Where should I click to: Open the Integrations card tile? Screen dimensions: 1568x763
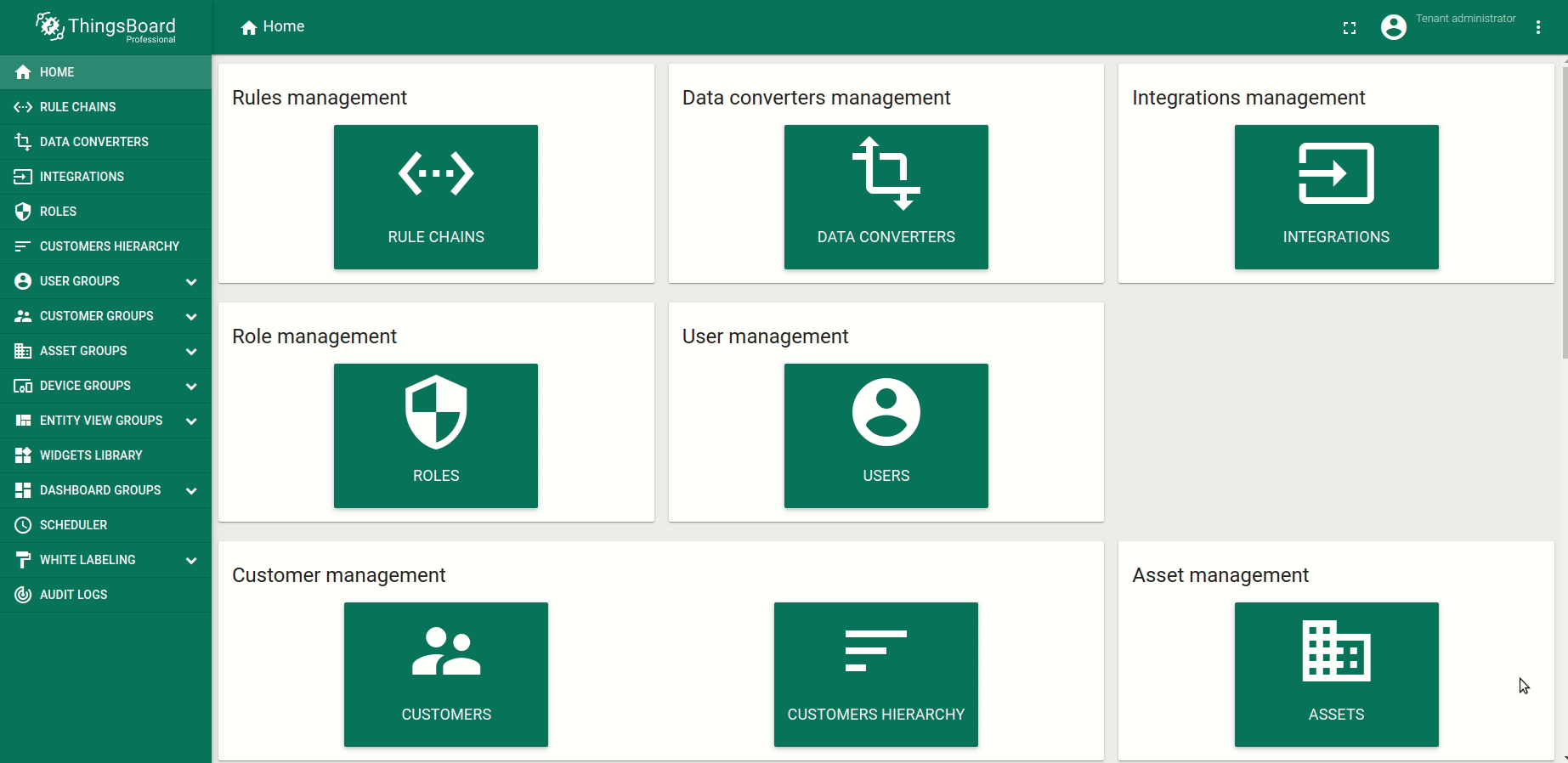click(x=1335, y=197)
